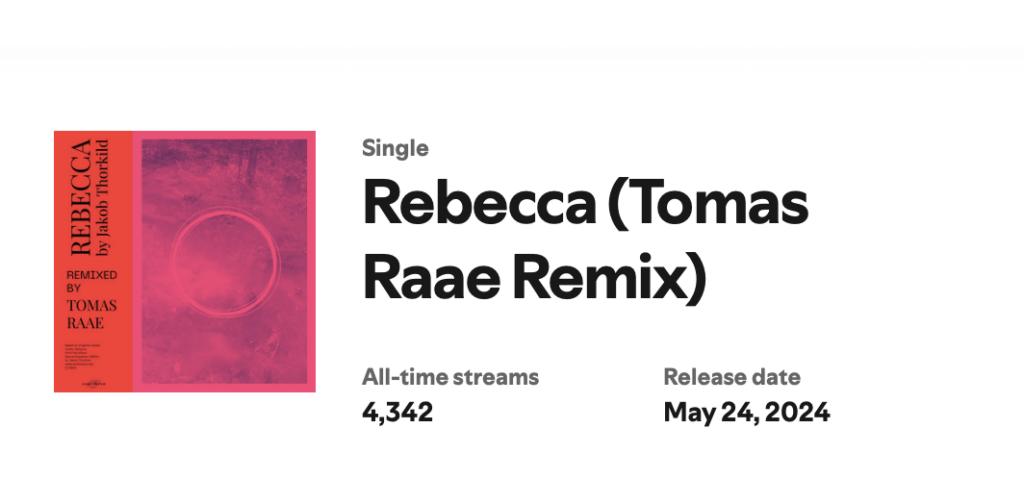Screen dimensions: 1024x479
Task: Click the orange sidebar strip of cover
Action: (93, 261)
